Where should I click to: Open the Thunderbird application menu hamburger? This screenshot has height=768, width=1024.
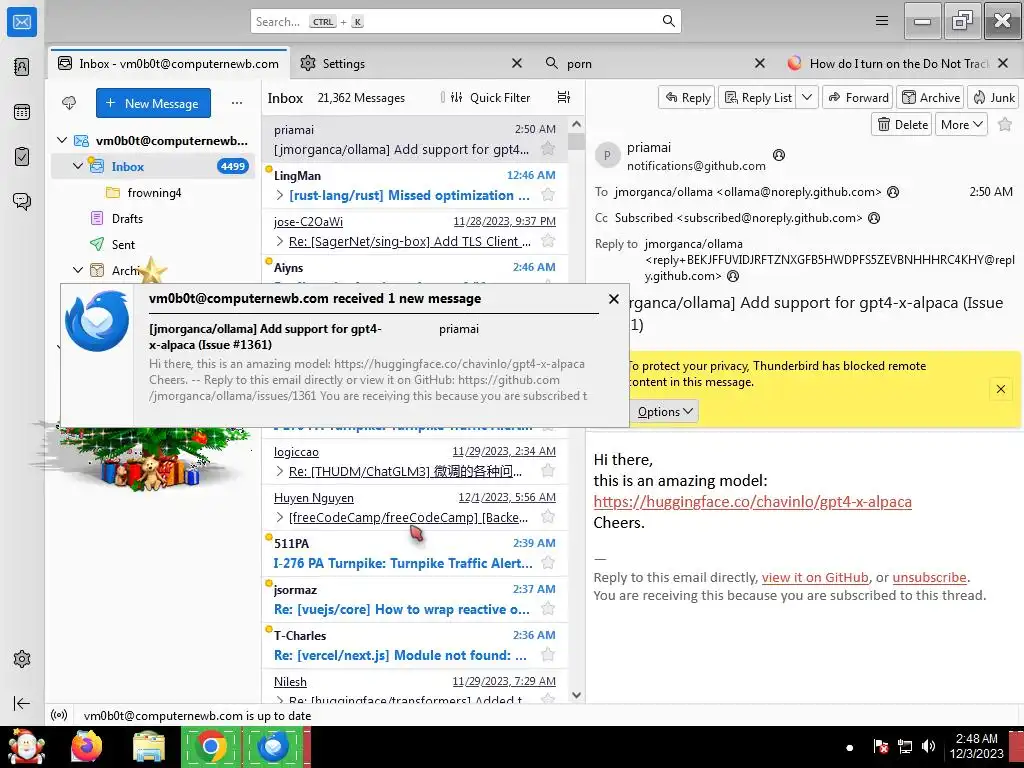pyautogui.click(x=882, y=21)
